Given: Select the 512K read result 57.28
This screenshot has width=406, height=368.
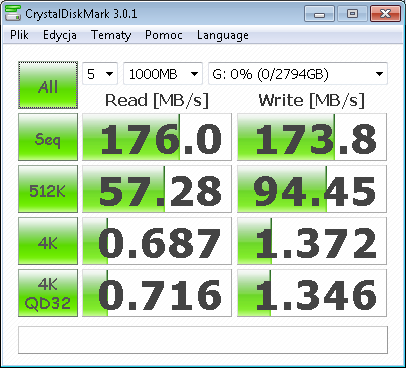Looking at the screenshot, I should pos(157,189).
